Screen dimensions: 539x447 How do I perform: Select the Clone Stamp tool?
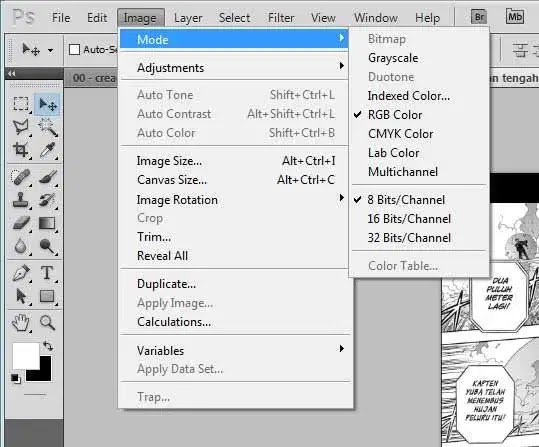point(21,199)
